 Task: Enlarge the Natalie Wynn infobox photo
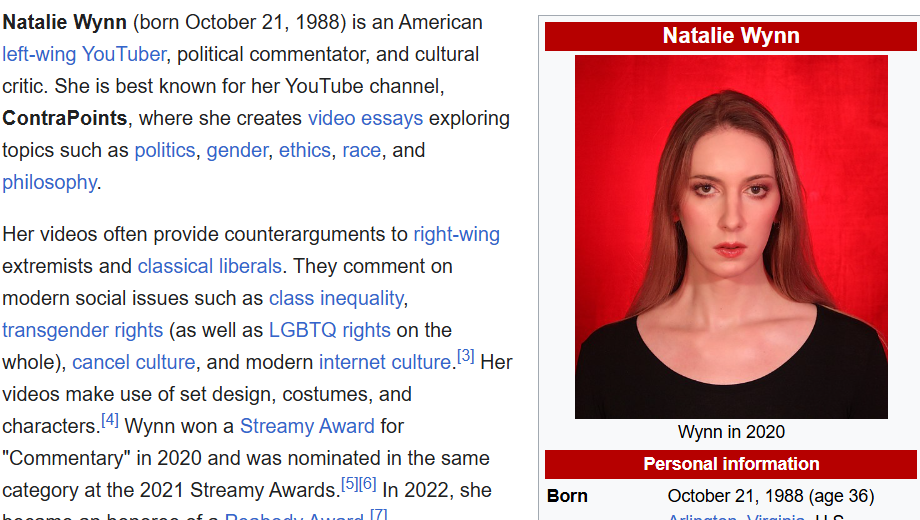[731, 237]
